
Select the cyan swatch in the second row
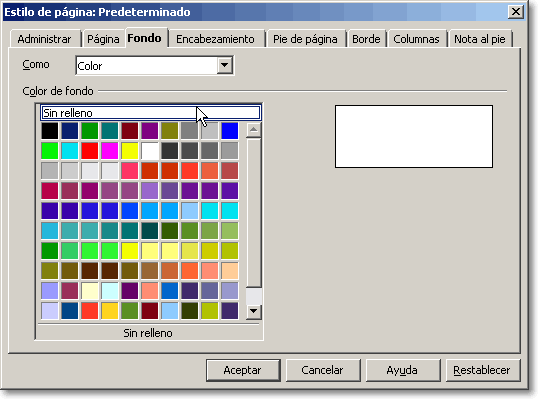point(70,151)
